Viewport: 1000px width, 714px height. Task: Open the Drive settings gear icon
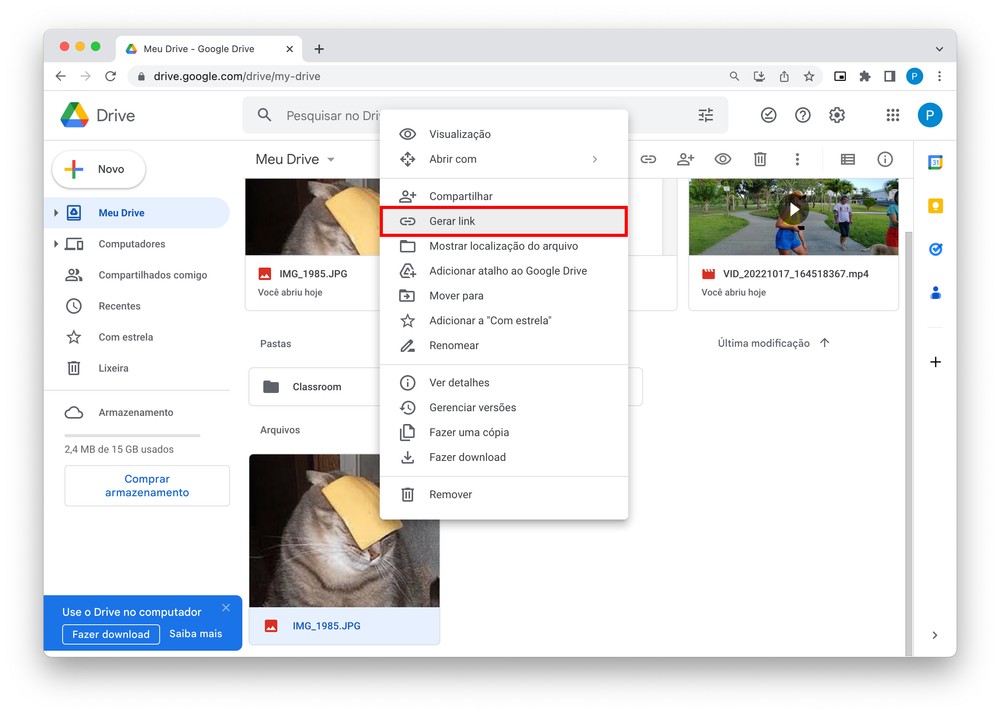point(837,115)
